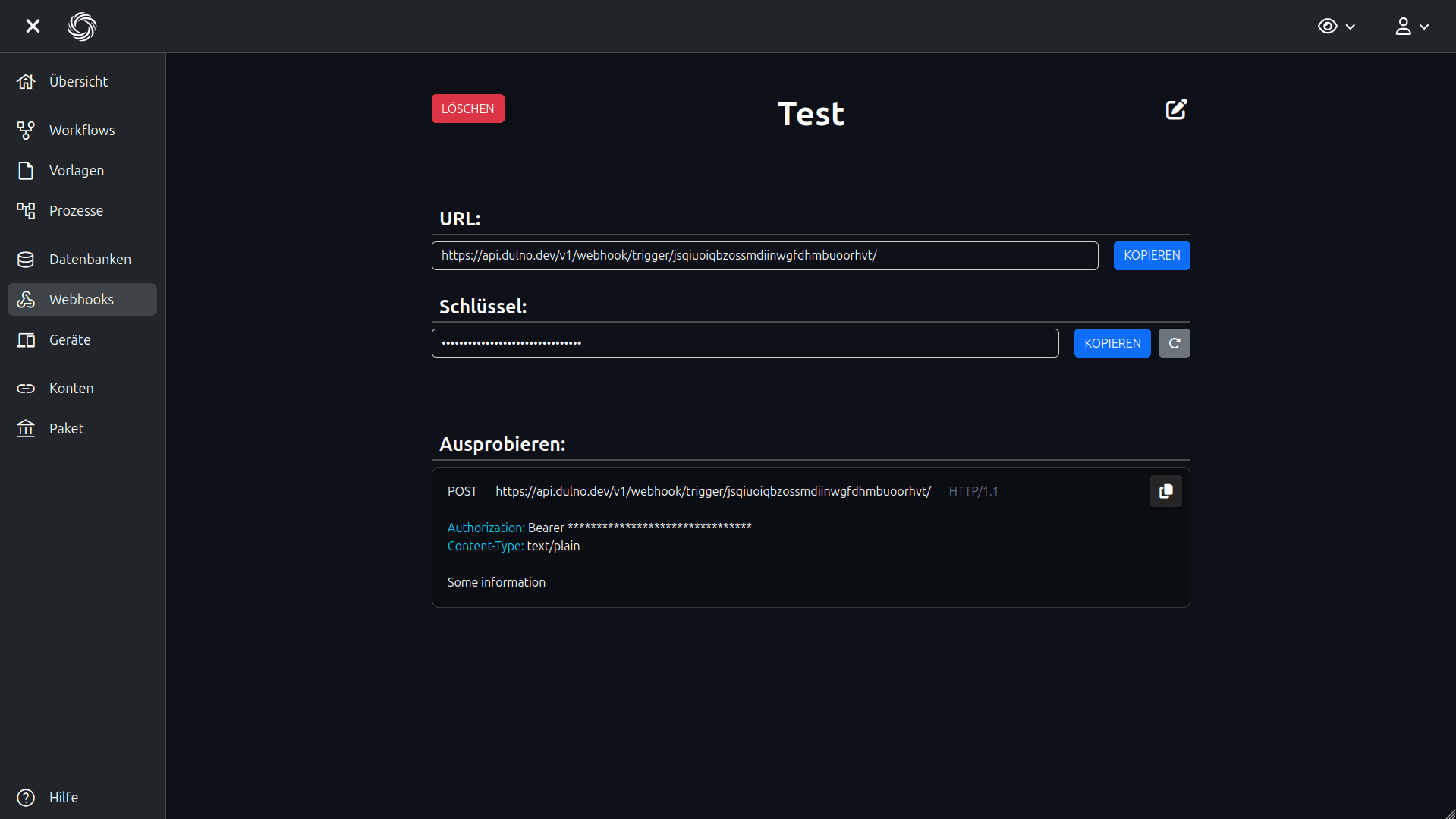Click into the webhook URL field
The image size is (1456, 819).
764,256
